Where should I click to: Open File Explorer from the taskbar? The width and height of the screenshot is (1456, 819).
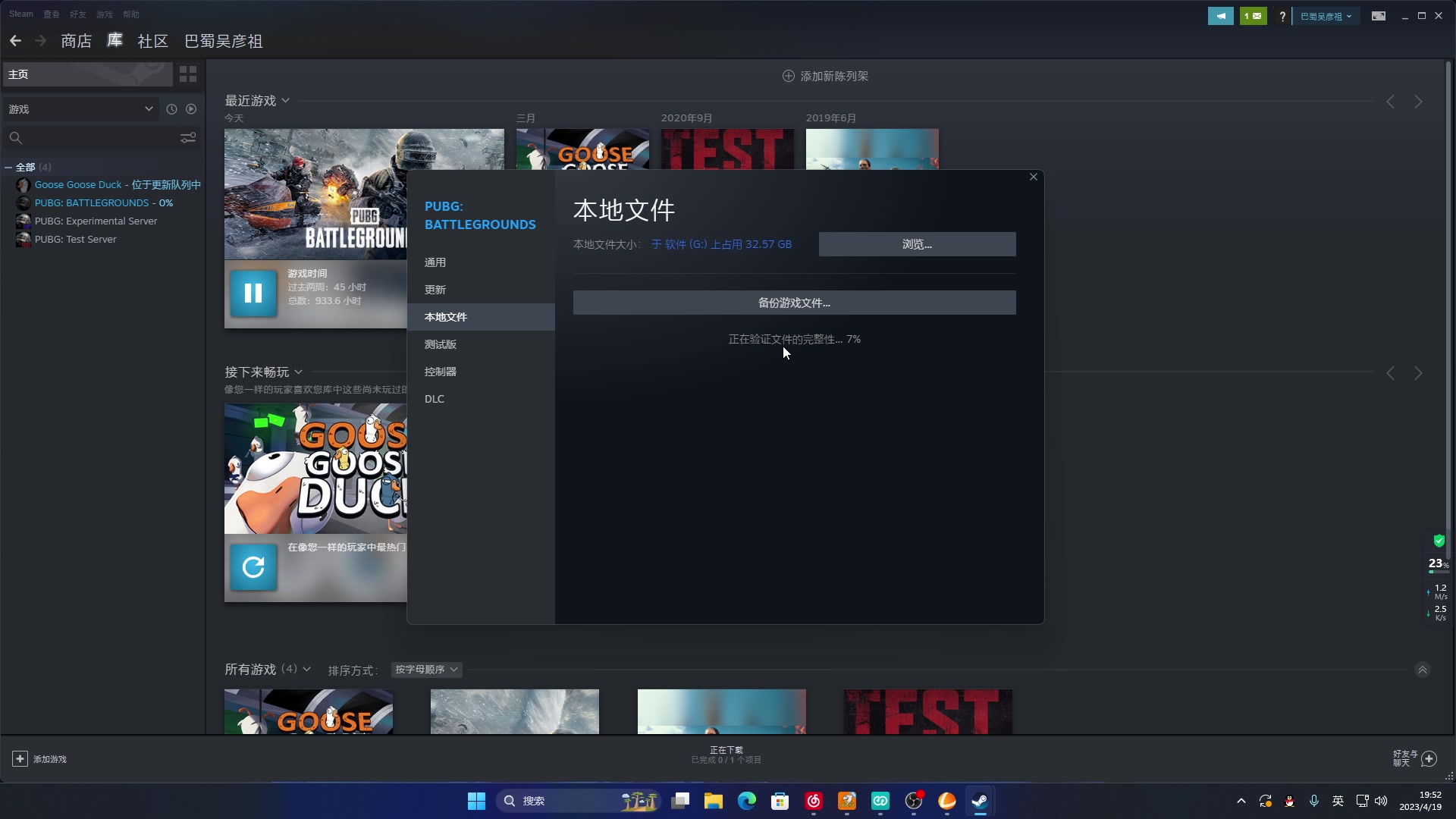tap(714, 801)
